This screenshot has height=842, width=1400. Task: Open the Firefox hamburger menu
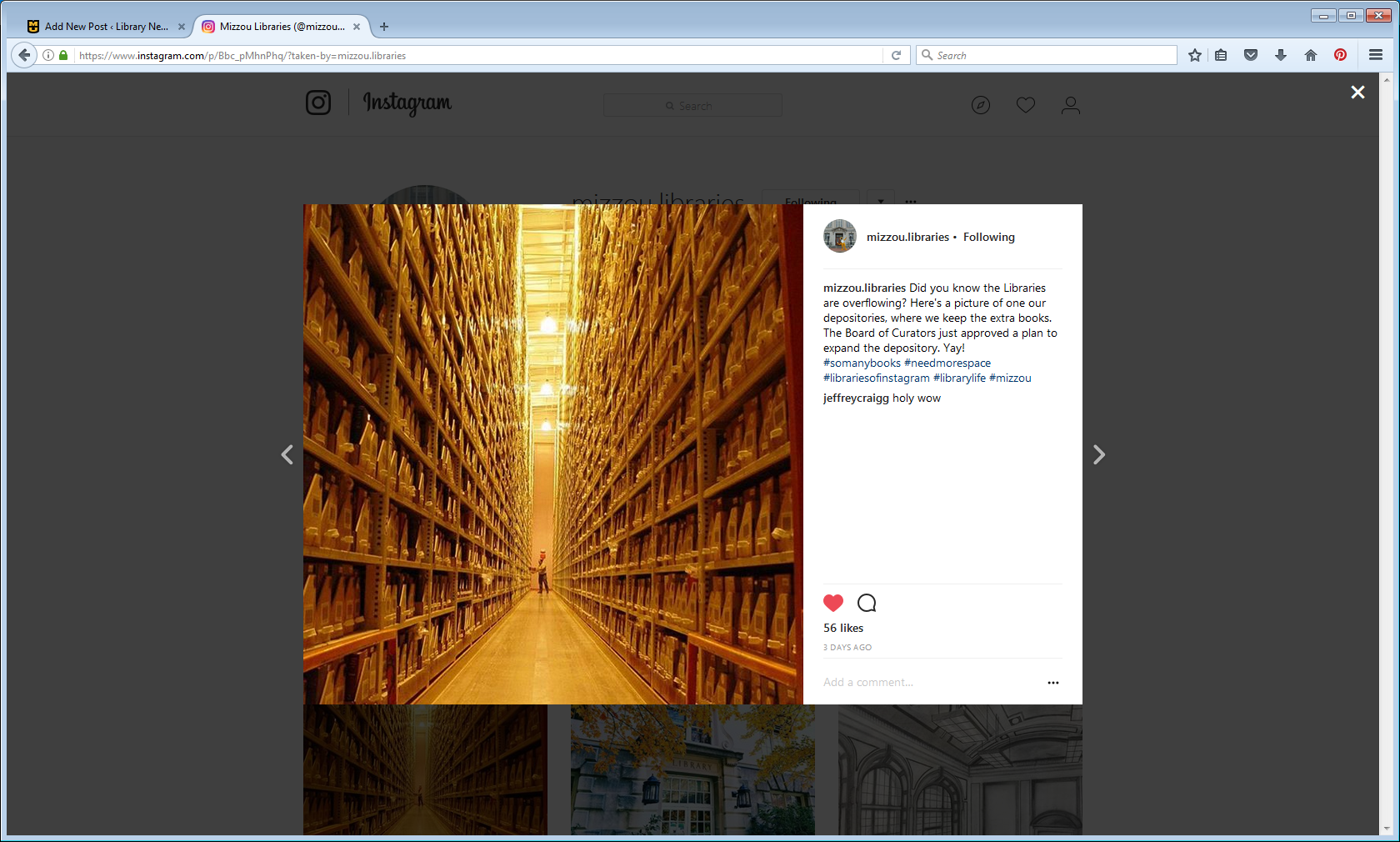[x=1376, y=55]
